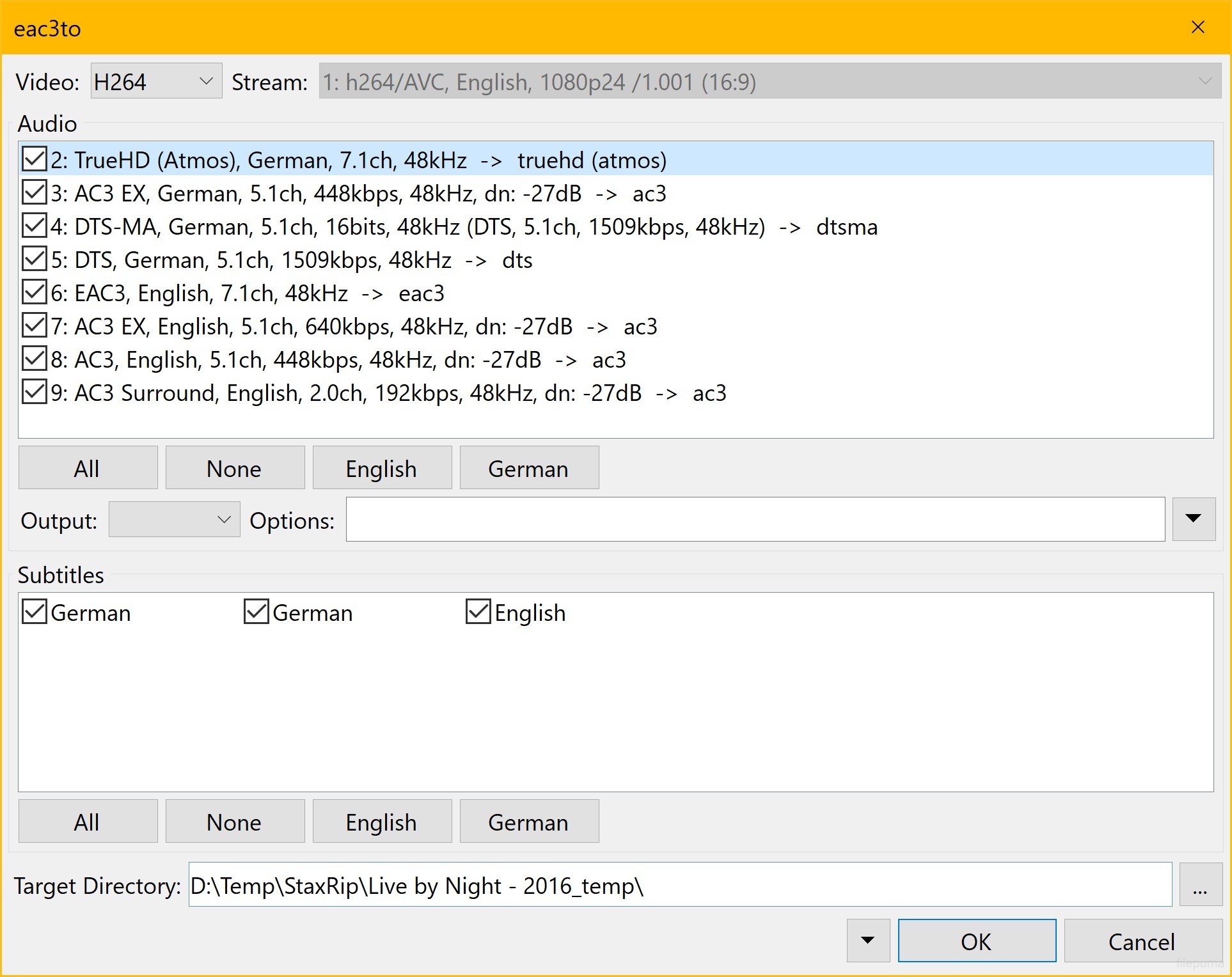Uncheck the DTS-MA German audio track
Screen dimensions: 1232x977
click(x=35, y=226)
